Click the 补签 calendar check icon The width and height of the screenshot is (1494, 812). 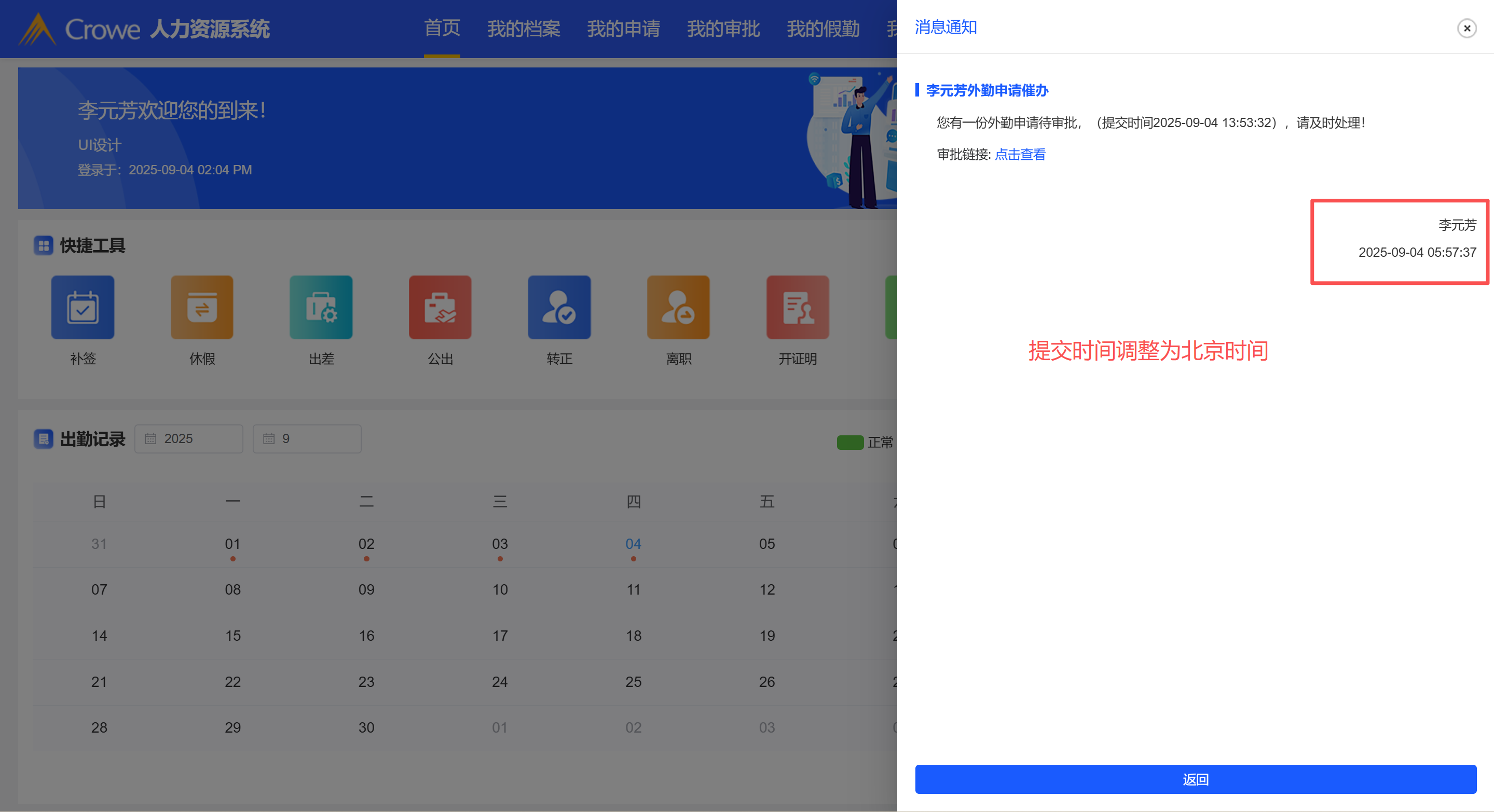83,307
